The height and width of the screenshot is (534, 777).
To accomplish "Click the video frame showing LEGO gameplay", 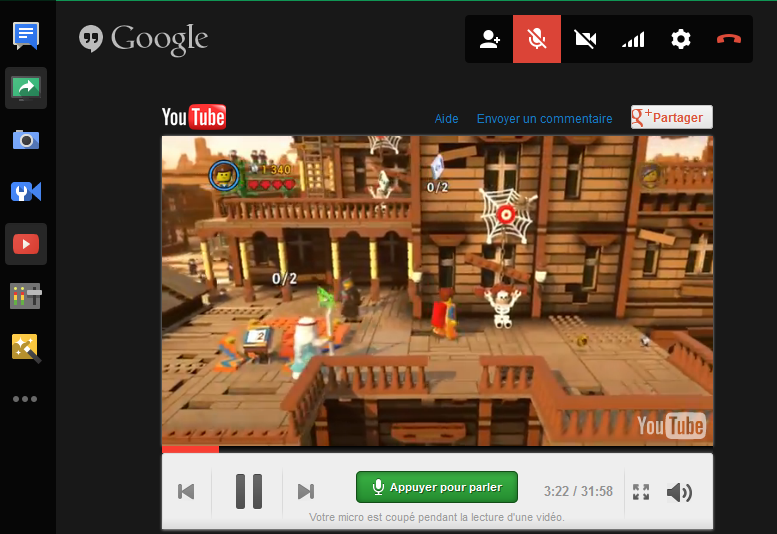I will (x=437, y=291).
